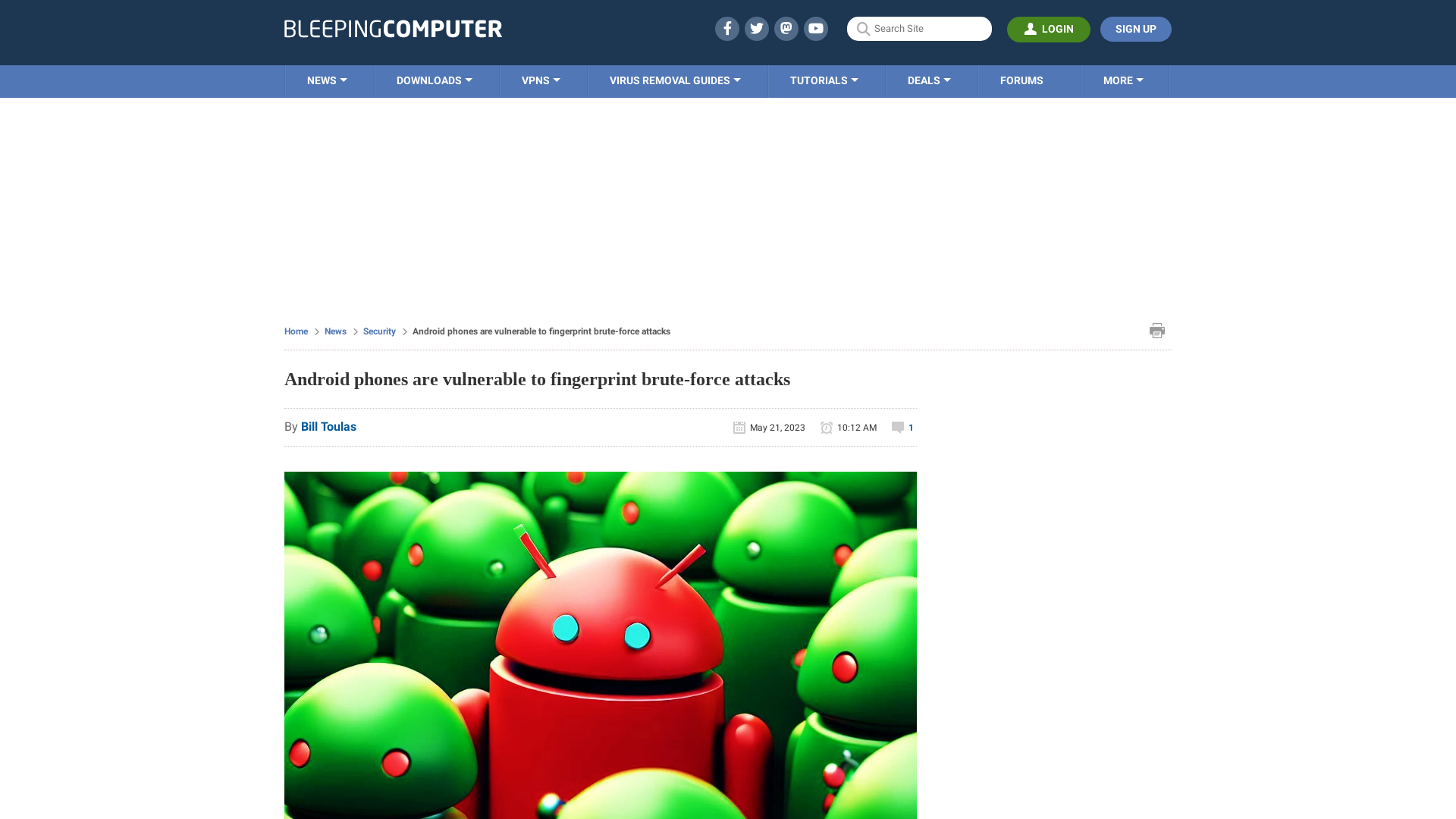Image resolution: width=1456 pixels, height=819 pixels.
Task: Click the YouTube icon in header
Action: point(816,28)
